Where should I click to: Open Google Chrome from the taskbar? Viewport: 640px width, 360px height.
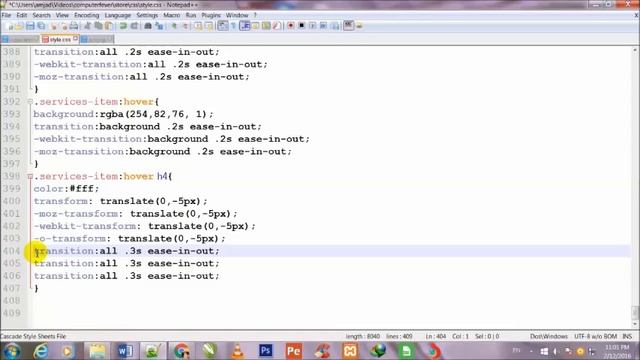181,351
